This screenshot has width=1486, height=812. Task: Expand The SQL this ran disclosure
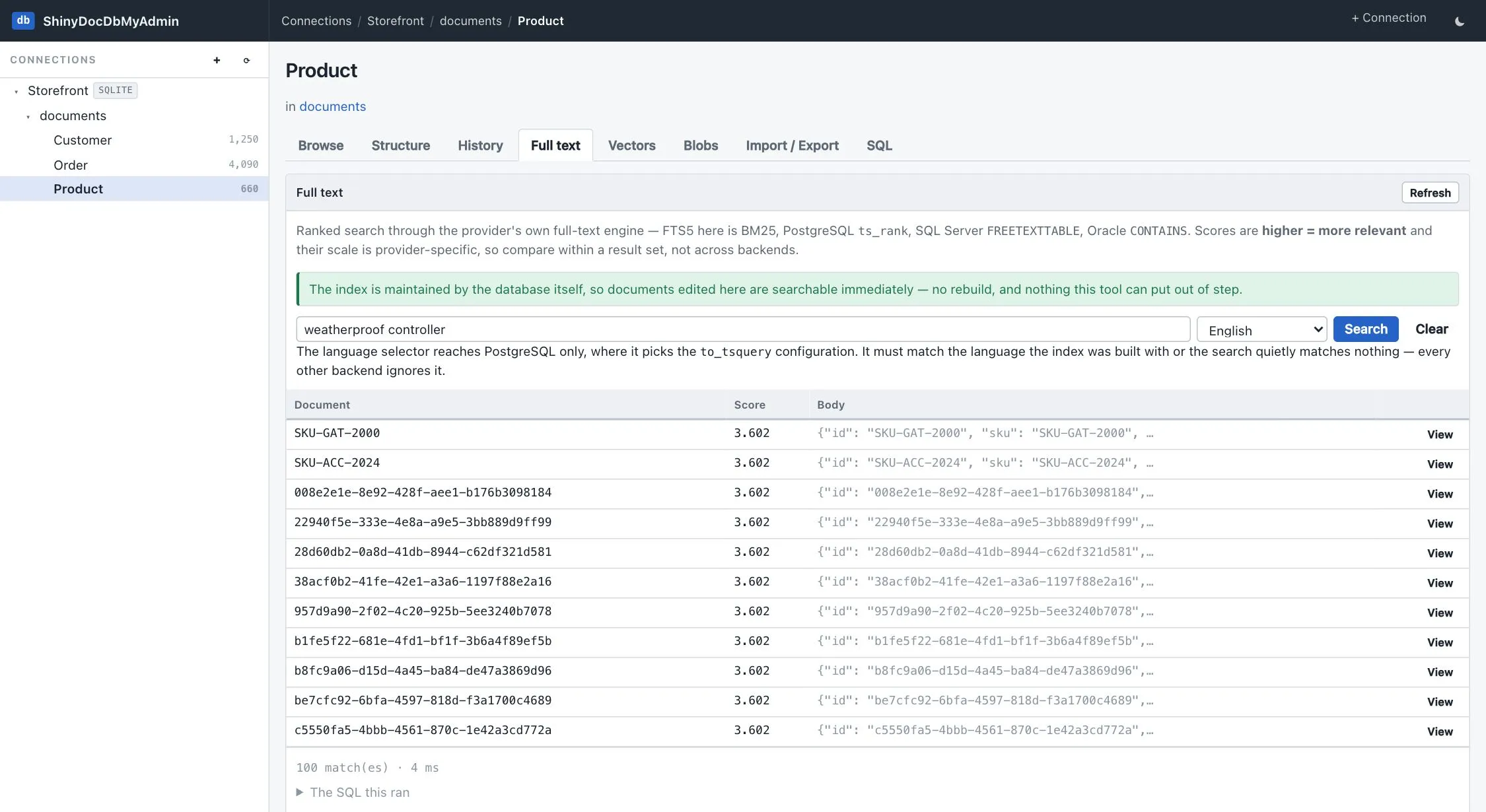pos(353,792)
